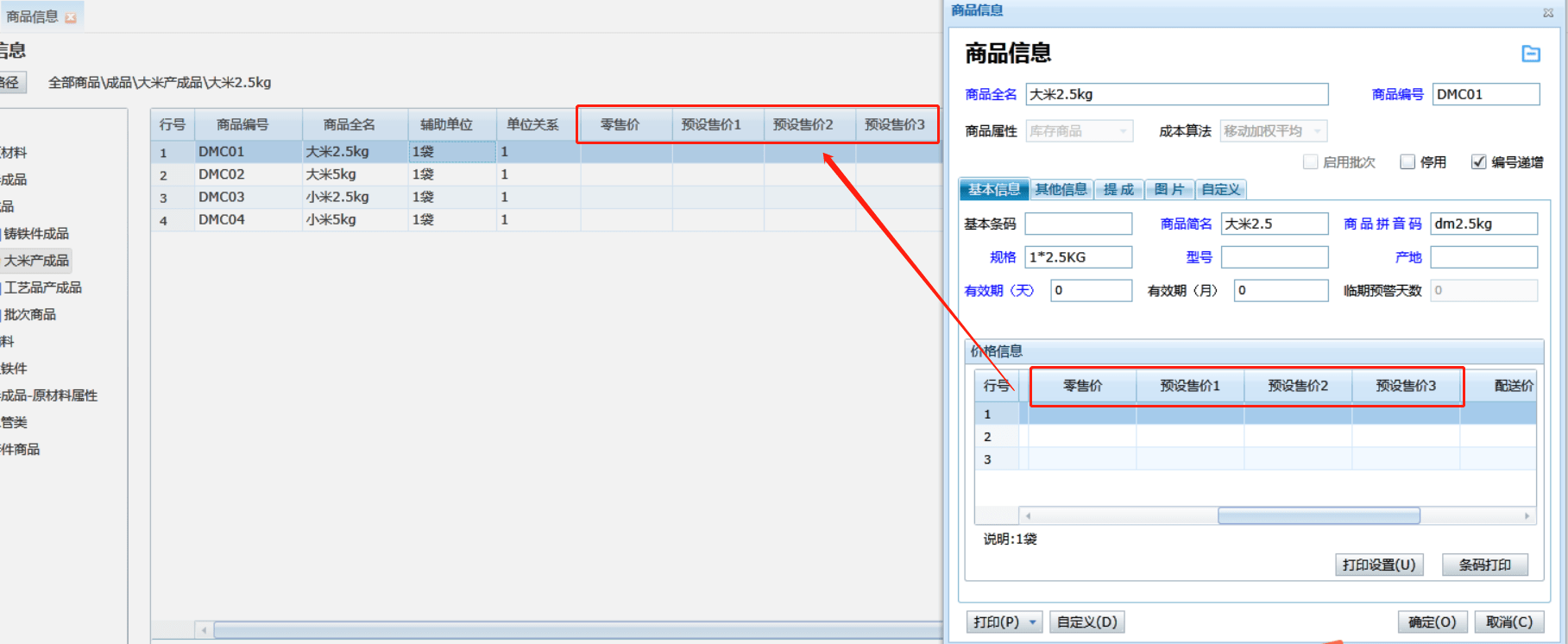Image resolution: width=1568 pixels, height=644 pixels.
Task: Click the 单位关系 column header
Action: pyautogui.click(x=538, y=124)
